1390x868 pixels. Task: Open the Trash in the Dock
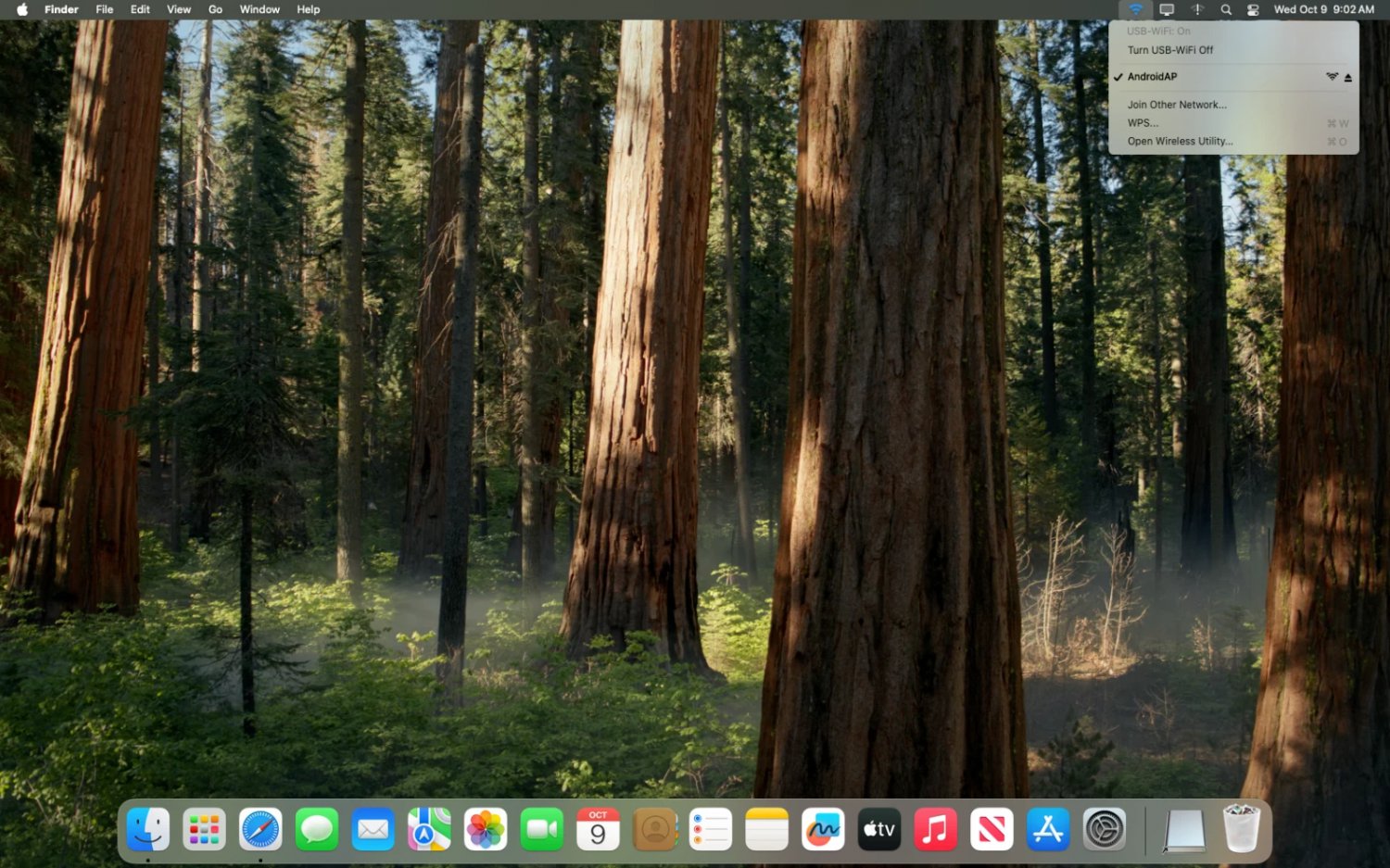pyautogui.click(x=1242, y=828)
